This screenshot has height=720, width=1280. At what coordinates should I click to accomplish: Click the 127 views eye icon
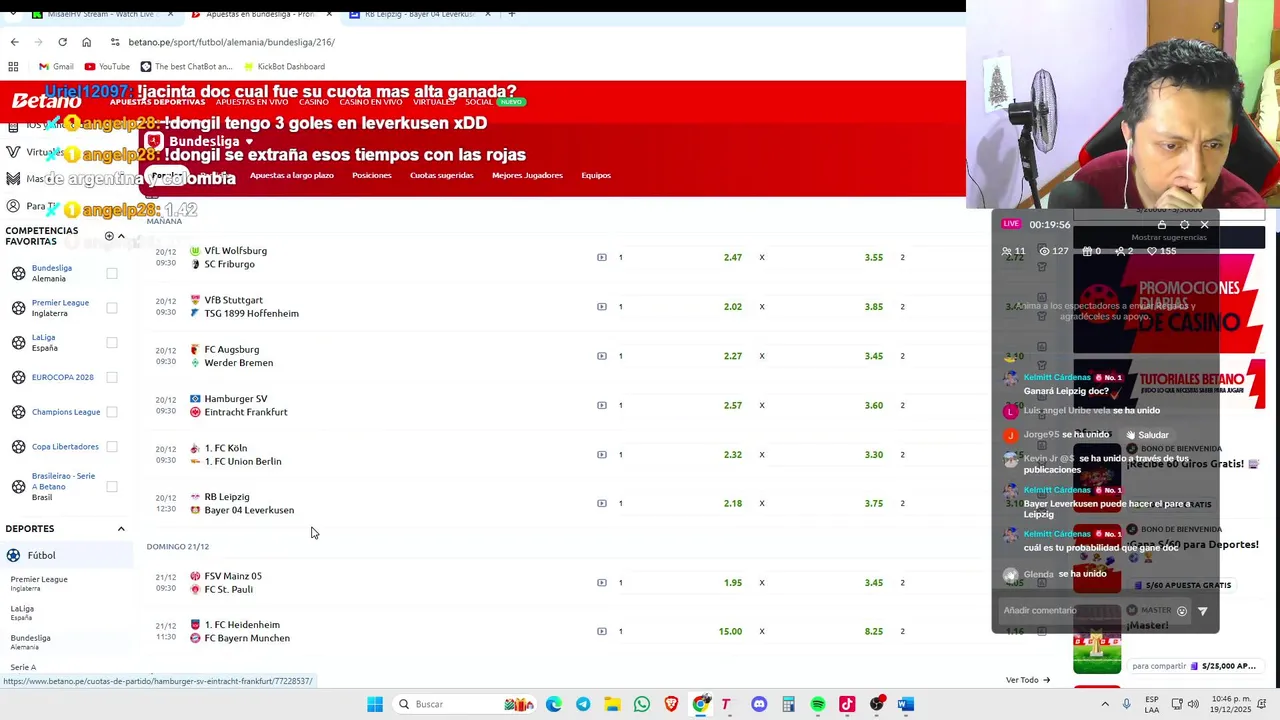[1043, 251]
